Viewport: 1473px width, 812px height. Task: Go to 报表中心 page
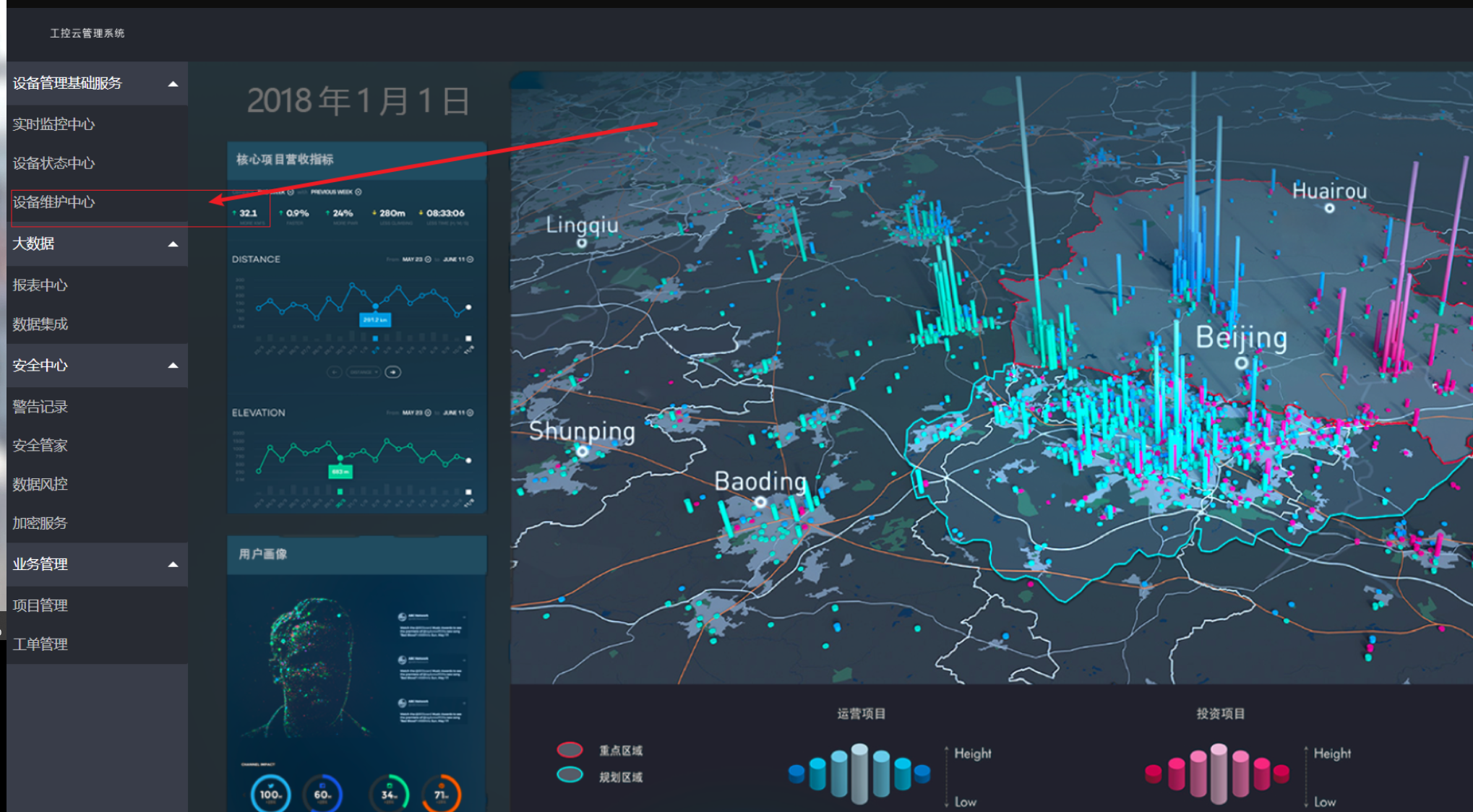coord(40,285)
